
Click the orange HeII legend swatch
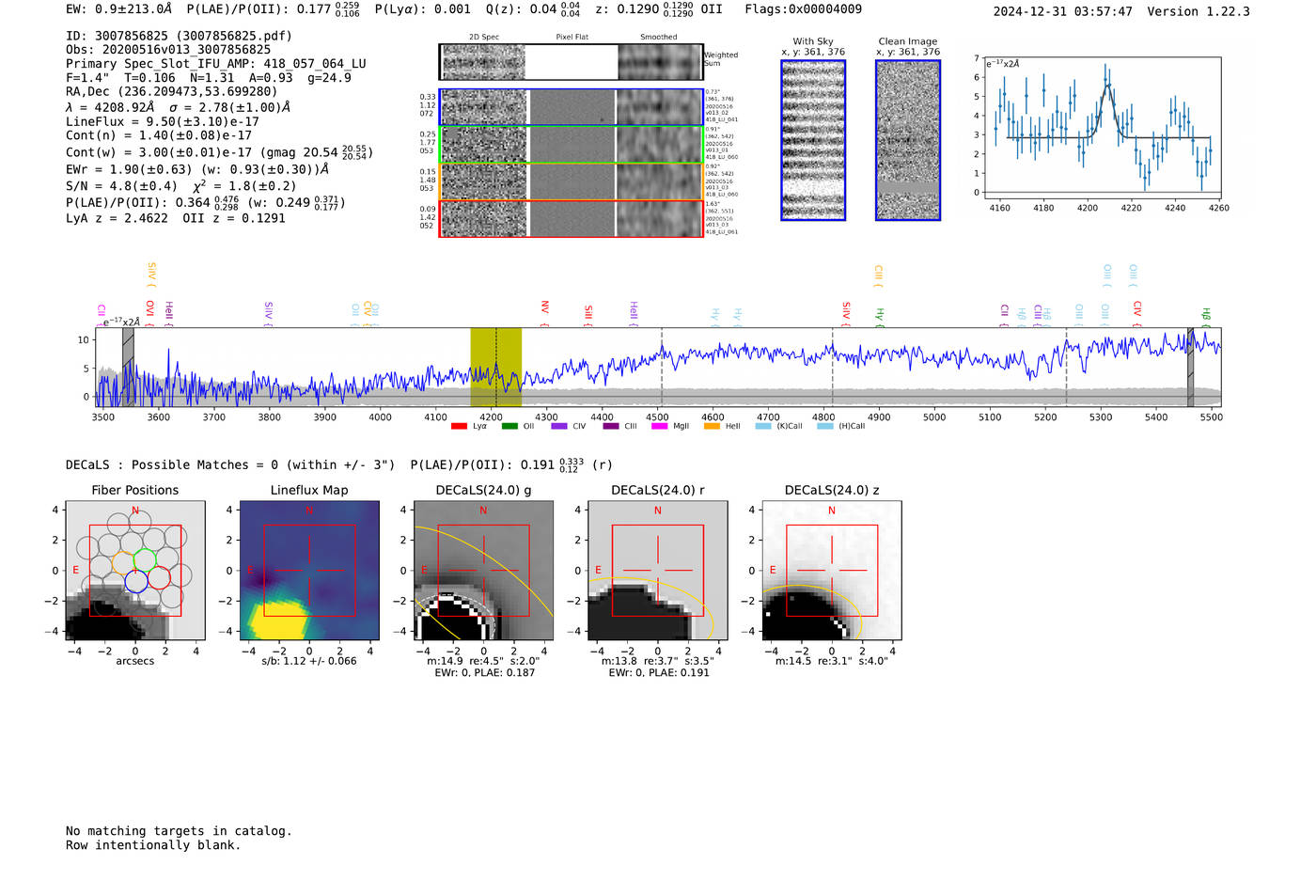[712, 427]
